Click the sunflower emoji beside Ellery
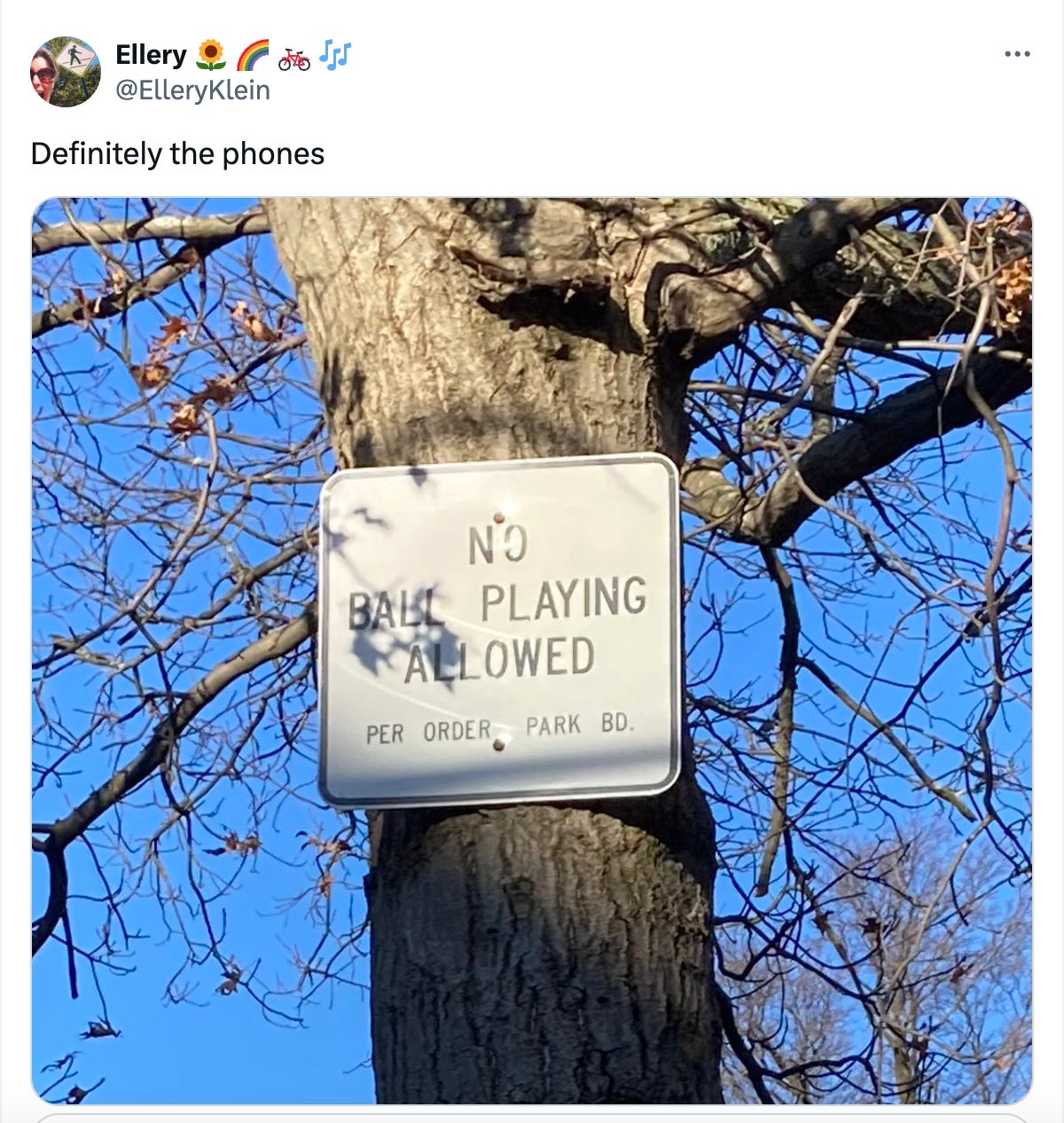Screen dimensions: 1064x1123 [209, 56]
